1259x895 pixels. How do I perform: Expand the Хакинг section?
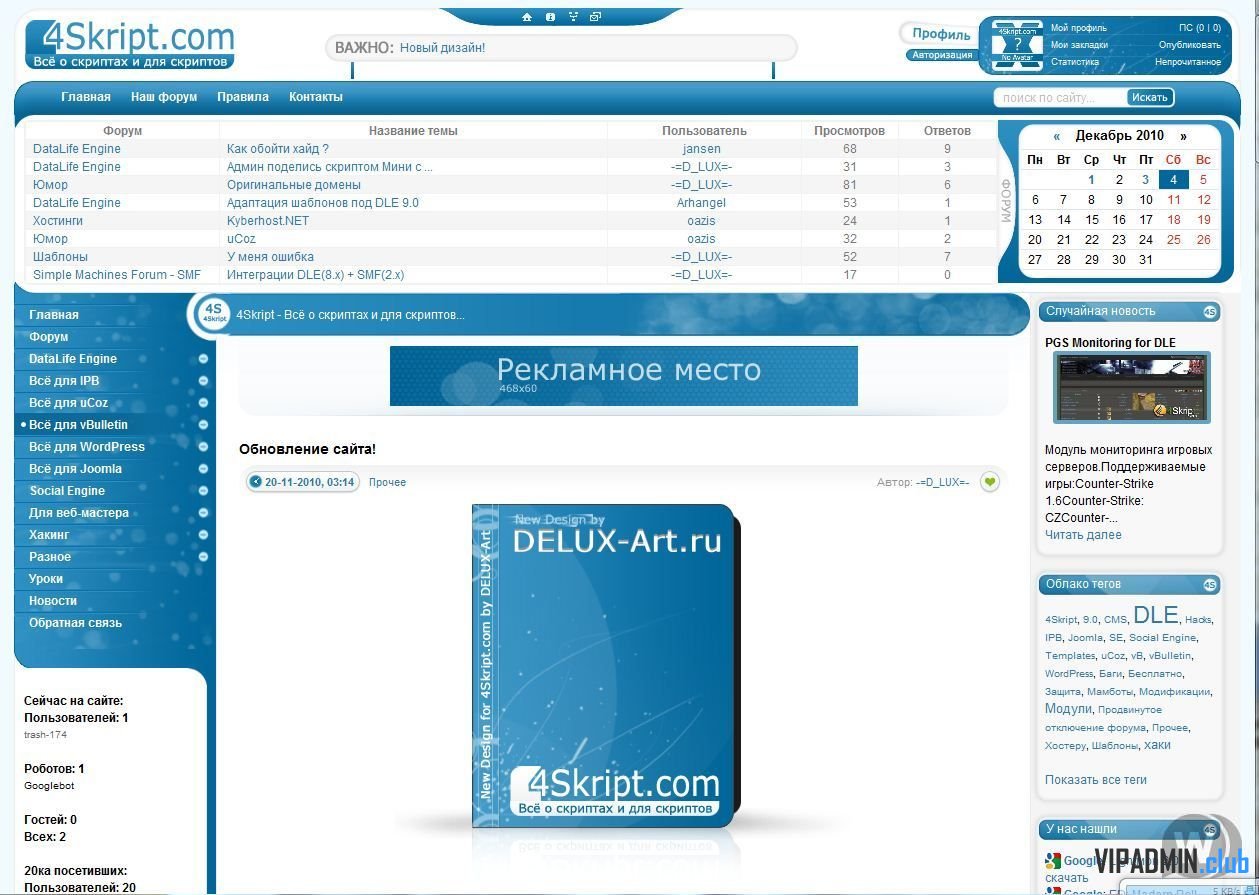point(203,535)
